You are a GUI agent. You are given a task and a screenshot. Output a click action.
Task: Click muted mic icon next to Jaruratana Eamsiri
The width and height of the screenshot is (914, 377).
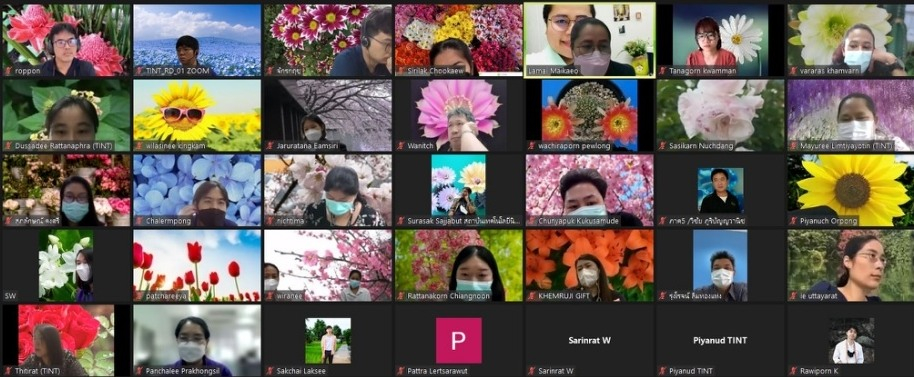point(270,146)
